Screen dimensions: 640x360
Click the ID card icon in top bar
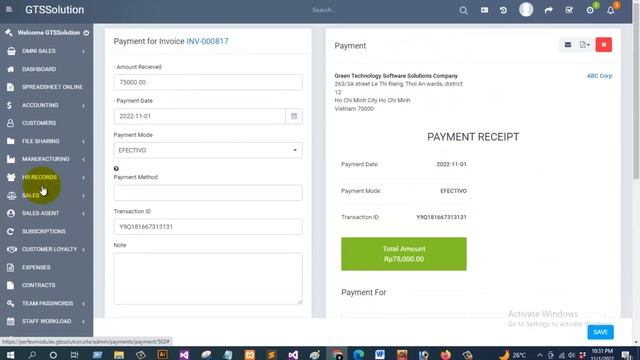pos(484,10)
